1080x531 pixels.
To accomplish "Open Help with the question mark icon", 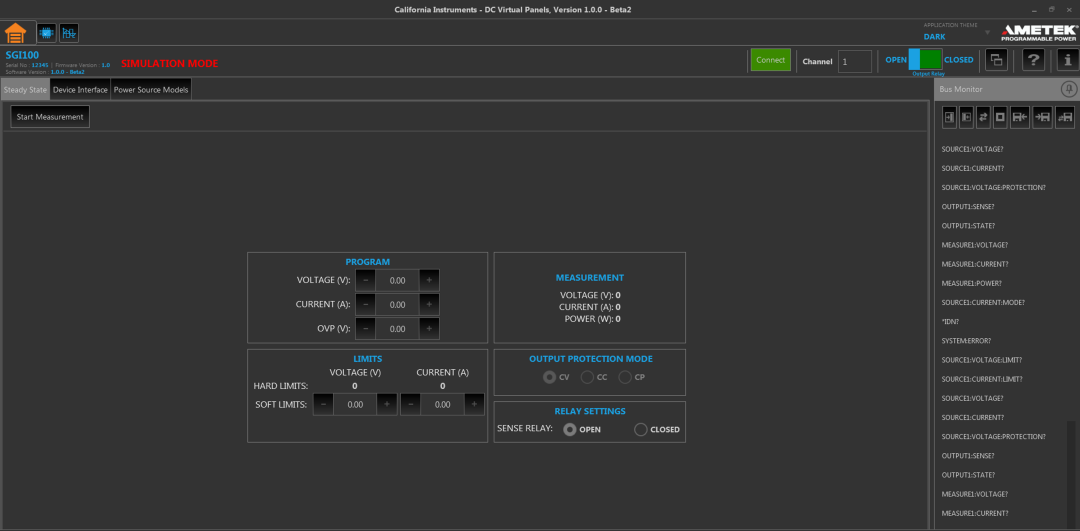I will click(x=1032, y=60).
